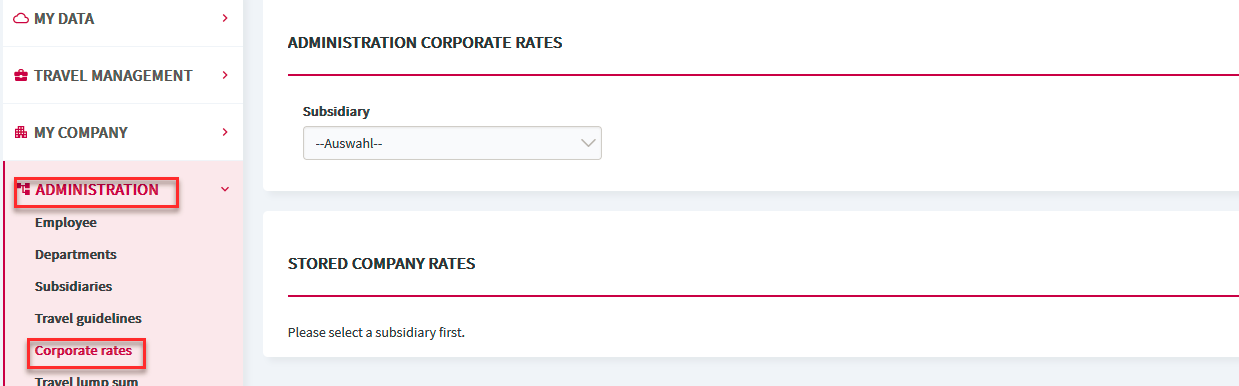This screenshot has width=1239, height=386.
Task: Click the building icon beside MY COMPANY
Action: tap(21, 132)
